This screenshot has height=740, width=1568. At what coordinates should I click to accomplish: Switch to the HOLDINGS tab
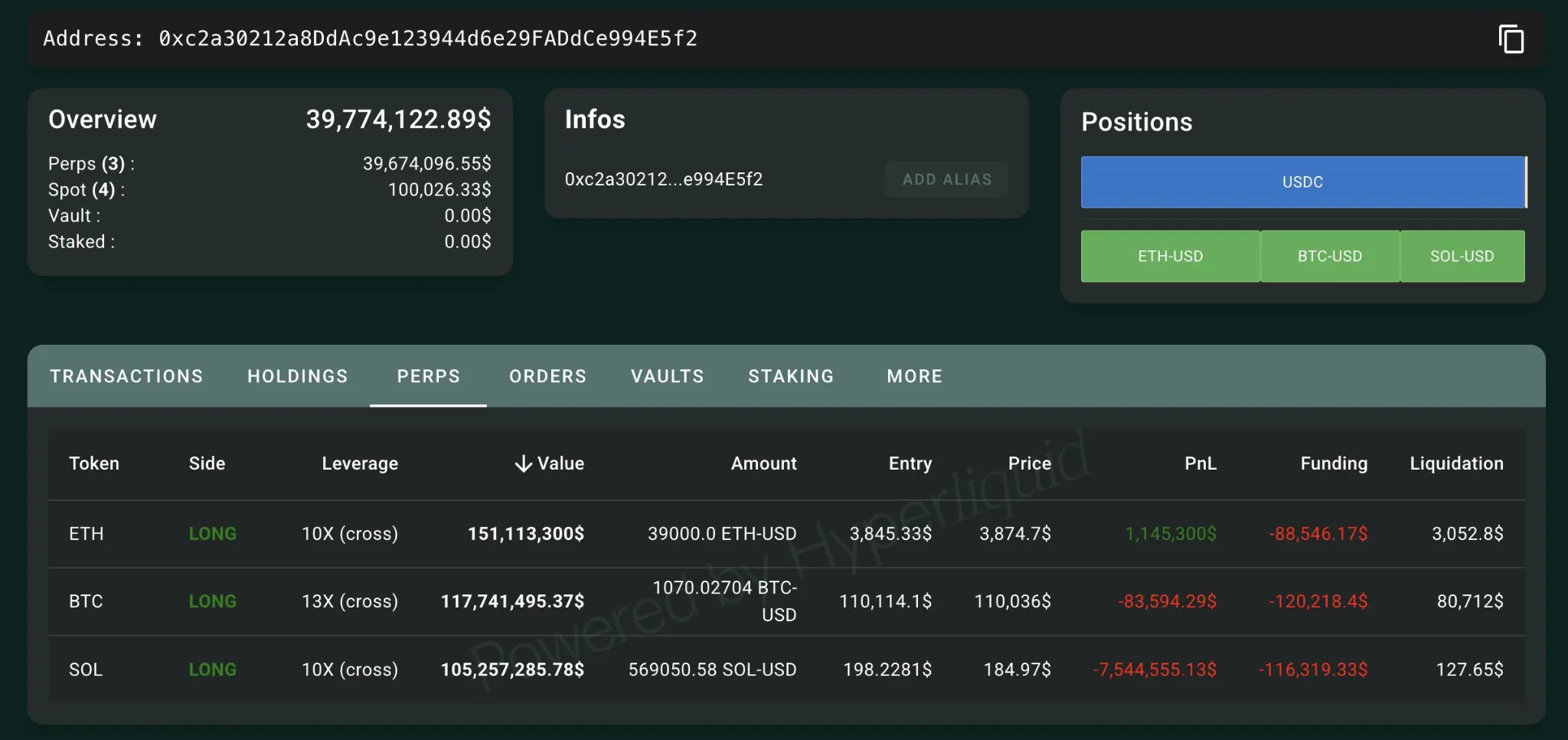point(297,376)
